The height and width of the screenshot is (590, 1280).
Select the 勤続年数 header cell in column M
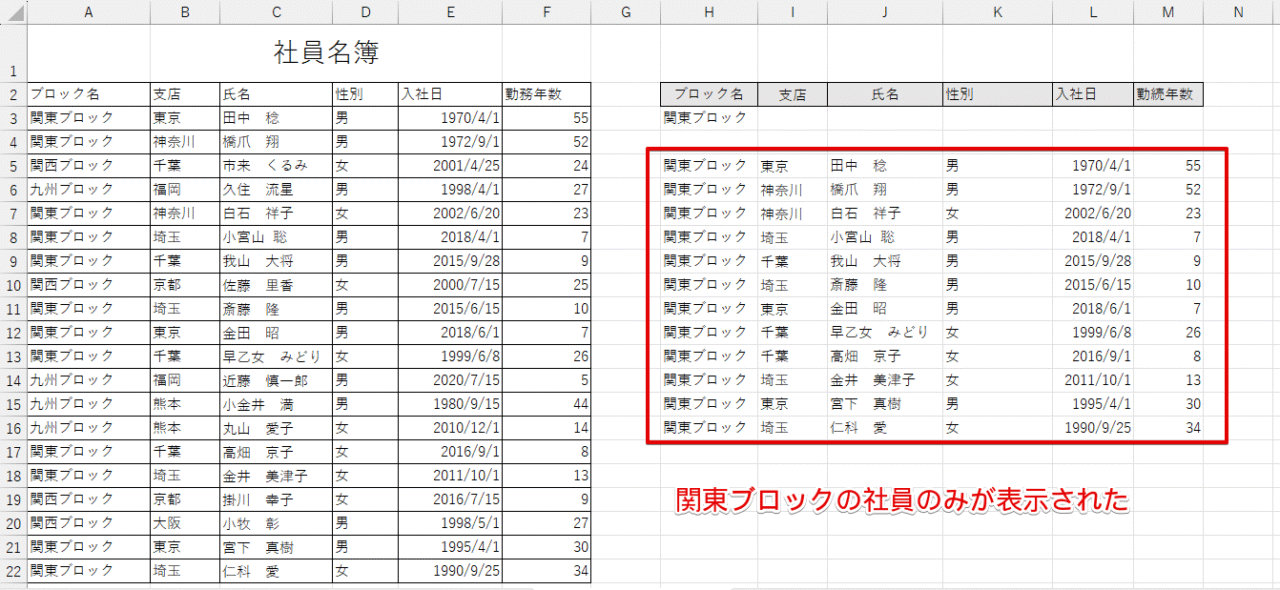pyautogui.click(x=1167, y=95)
